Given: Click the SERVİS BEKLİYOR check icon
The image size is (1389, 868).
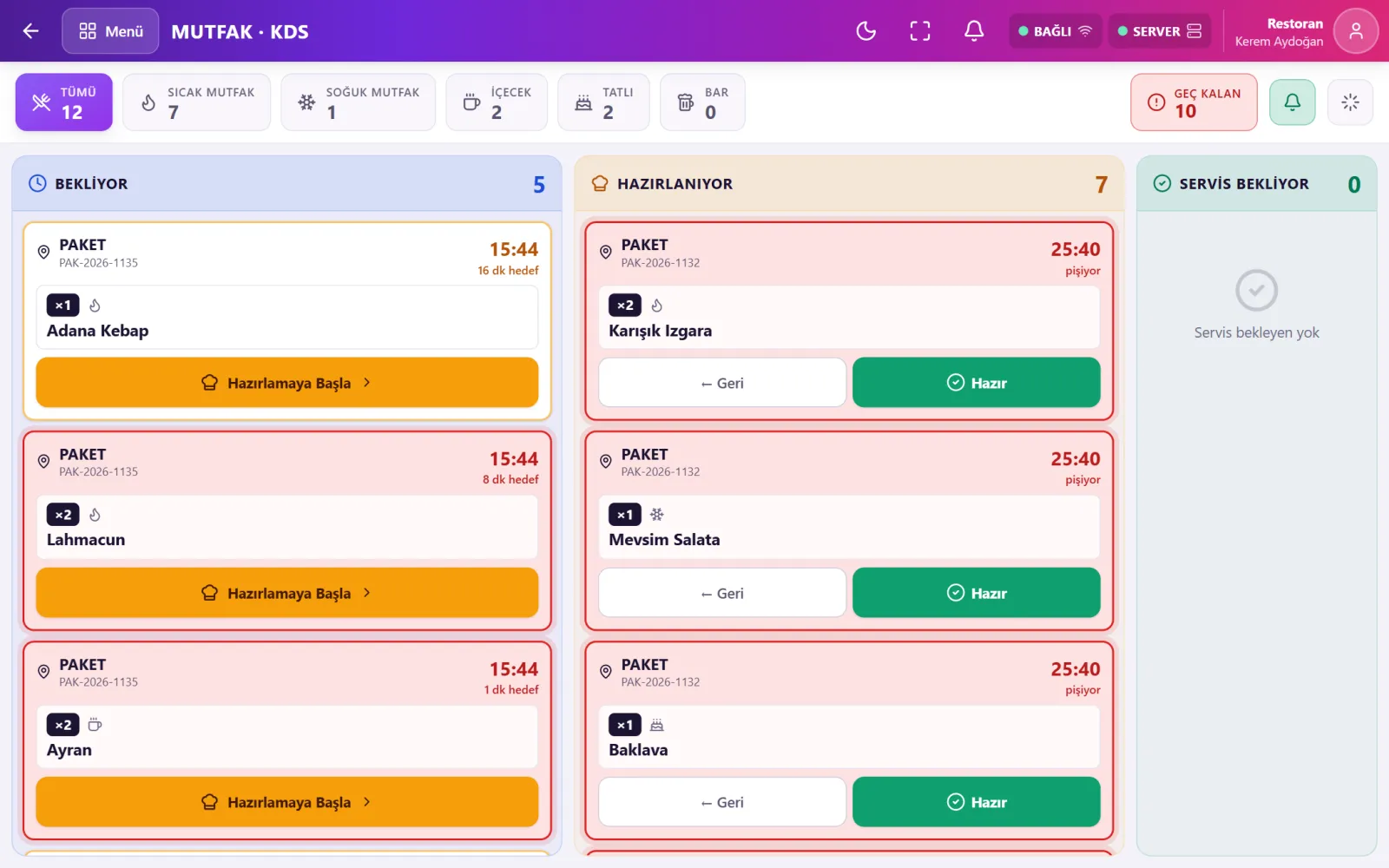Looking at the screenshot, I should point(1162,183).
